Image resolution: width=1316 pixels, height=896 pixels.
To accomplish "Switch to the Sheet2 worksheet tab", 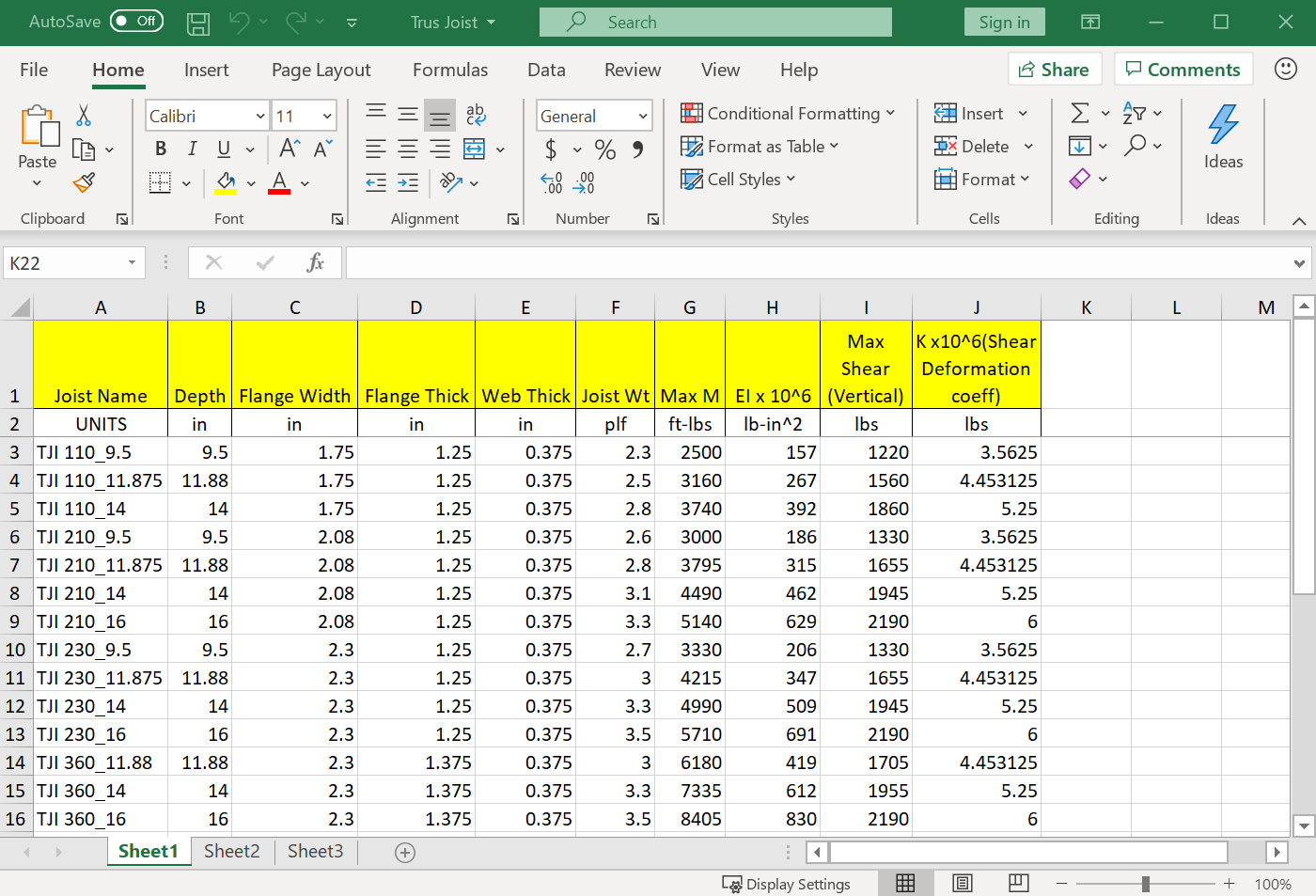I will pos(231,851).
